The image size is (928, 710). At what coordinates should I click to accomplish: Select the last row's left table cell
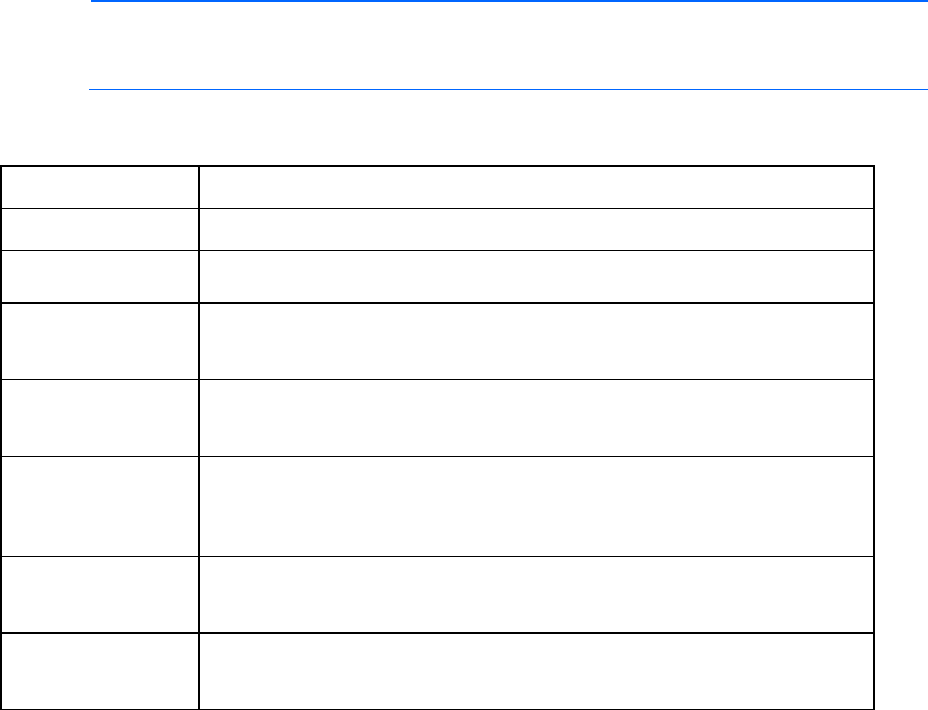[x=99, y=670]
